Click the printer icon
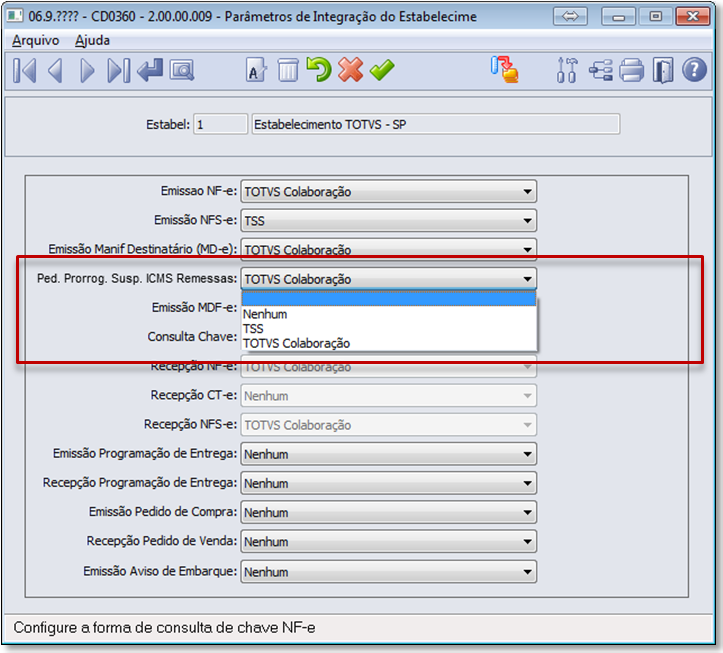Screen dimensions: 723x653 point(632,71)
